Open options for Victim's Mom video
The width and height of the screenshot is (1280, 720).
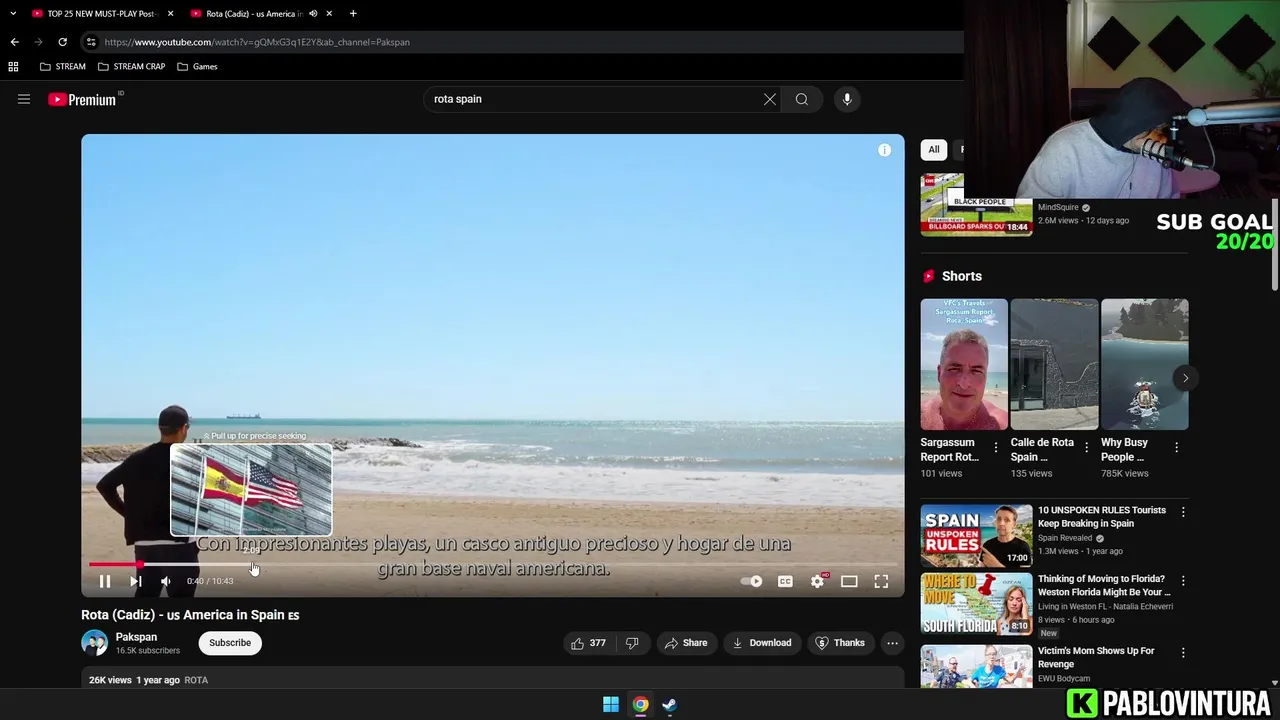click(1183, 653)
